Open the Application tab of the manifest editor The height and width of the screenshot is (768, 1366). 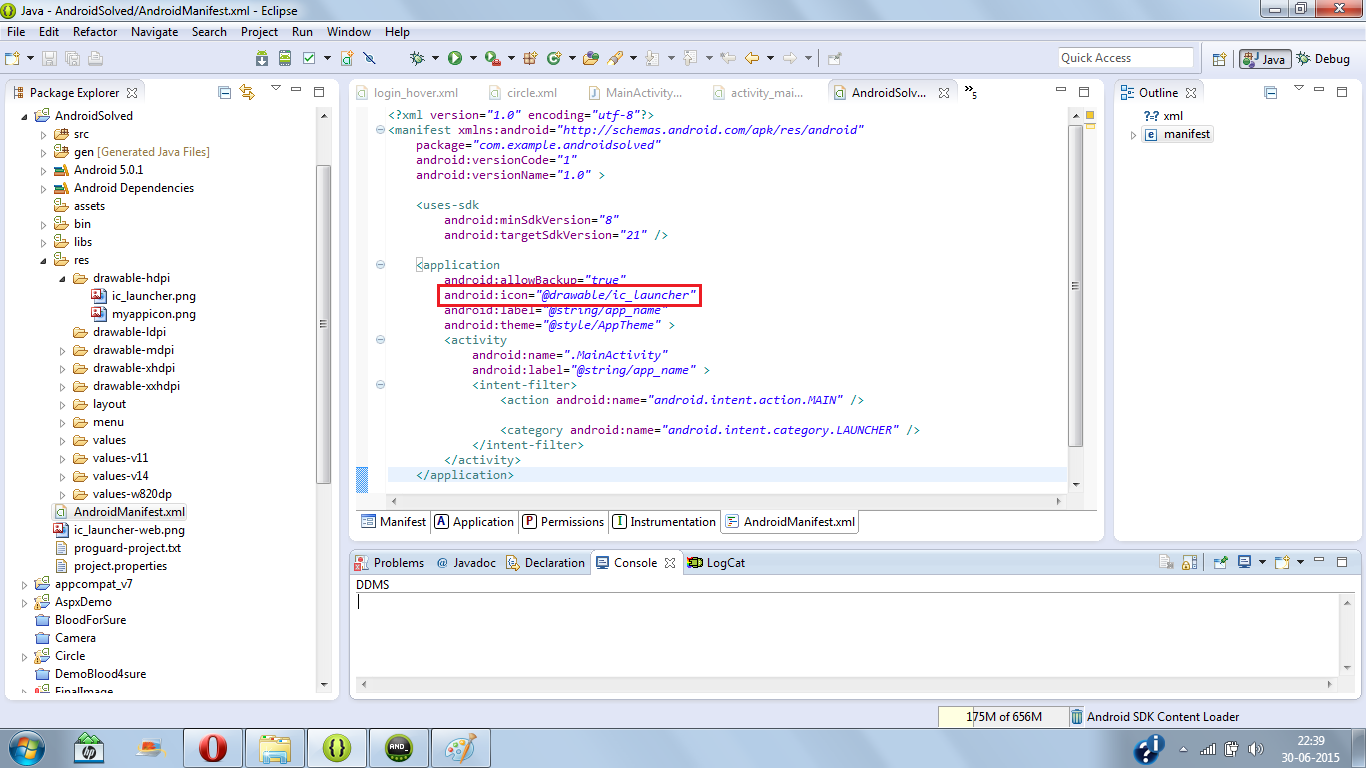473,521
